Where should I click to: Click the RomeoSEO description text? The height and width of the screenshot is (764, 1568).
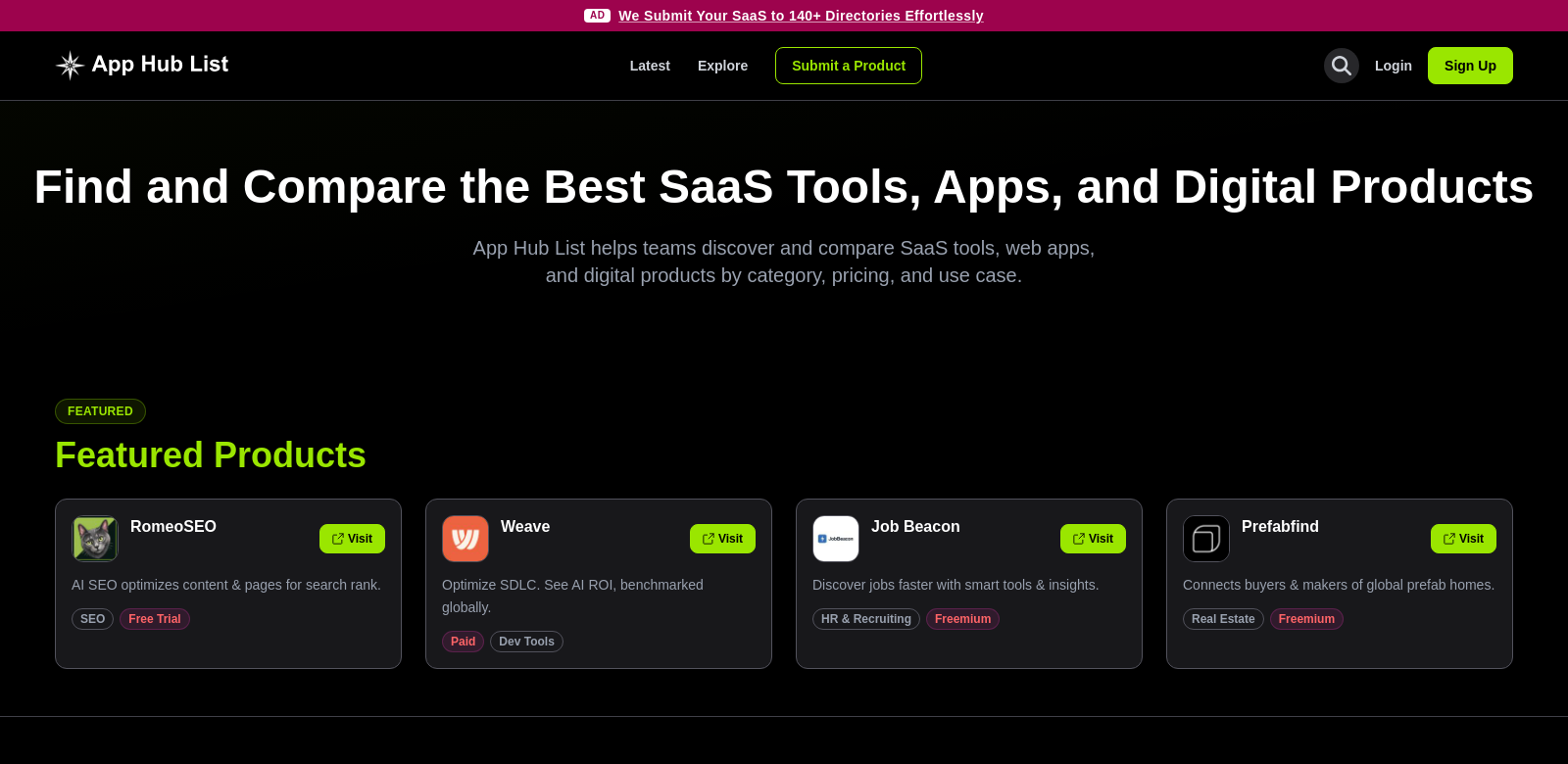tap(226, 585)
